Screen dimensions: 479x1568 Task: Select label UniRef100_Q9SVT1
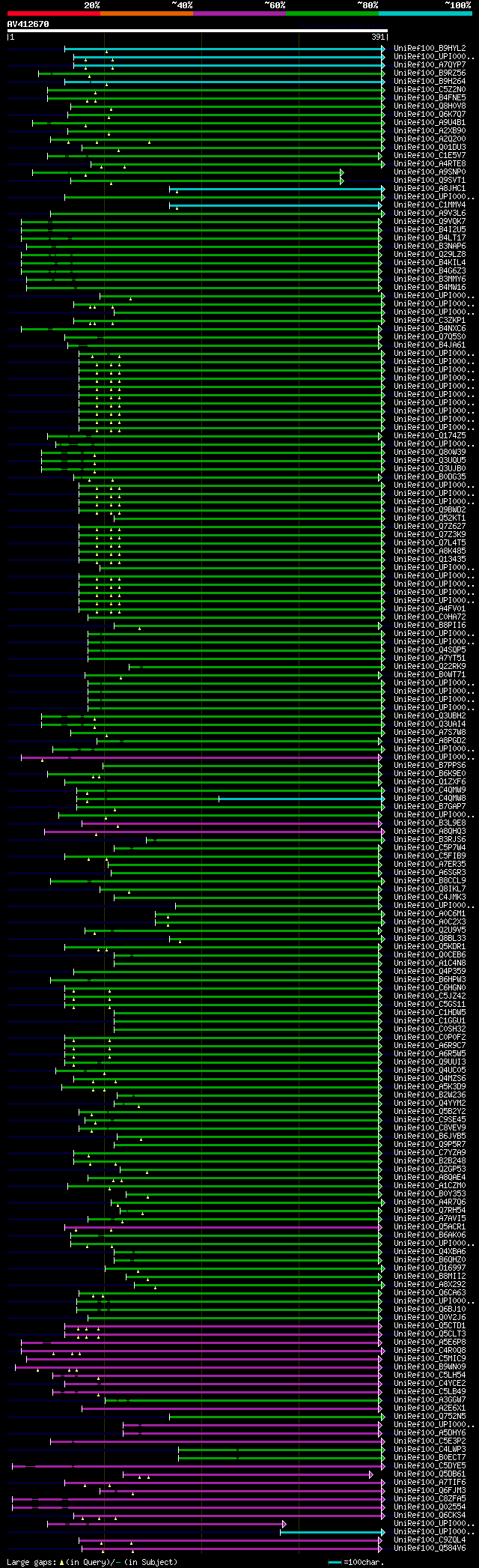[x=430, y=181]
